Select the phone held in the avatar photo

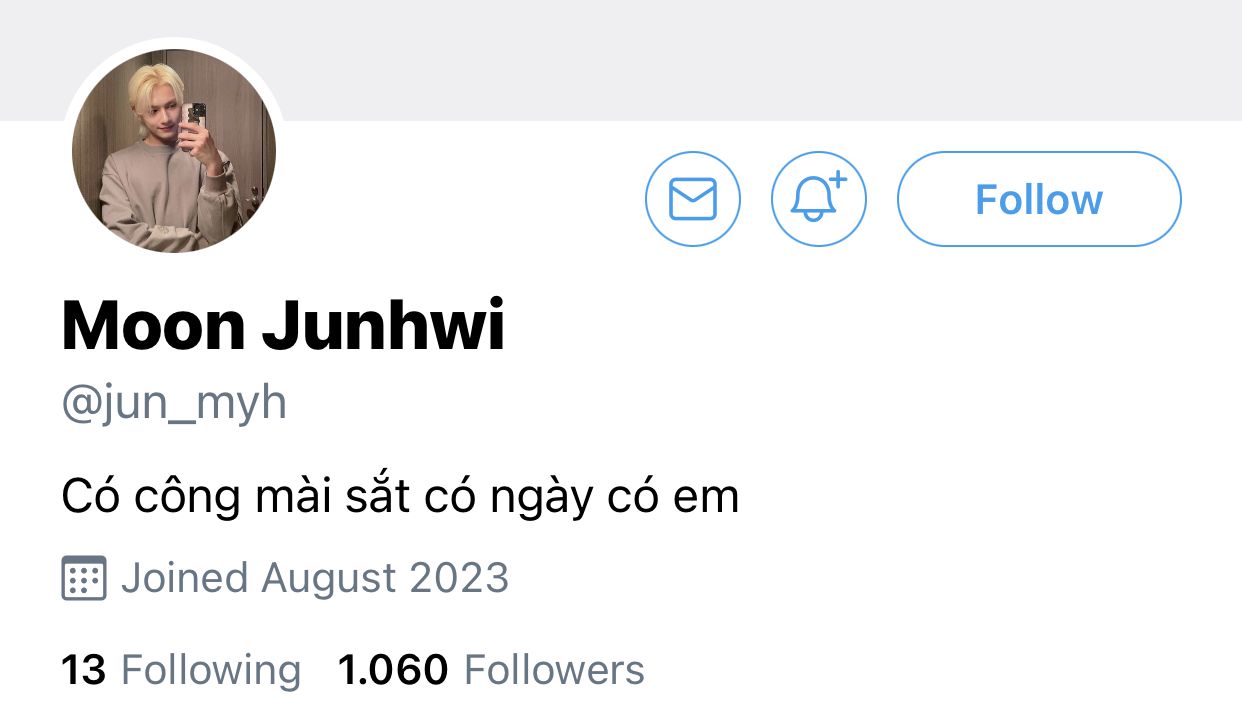(197, 118)
